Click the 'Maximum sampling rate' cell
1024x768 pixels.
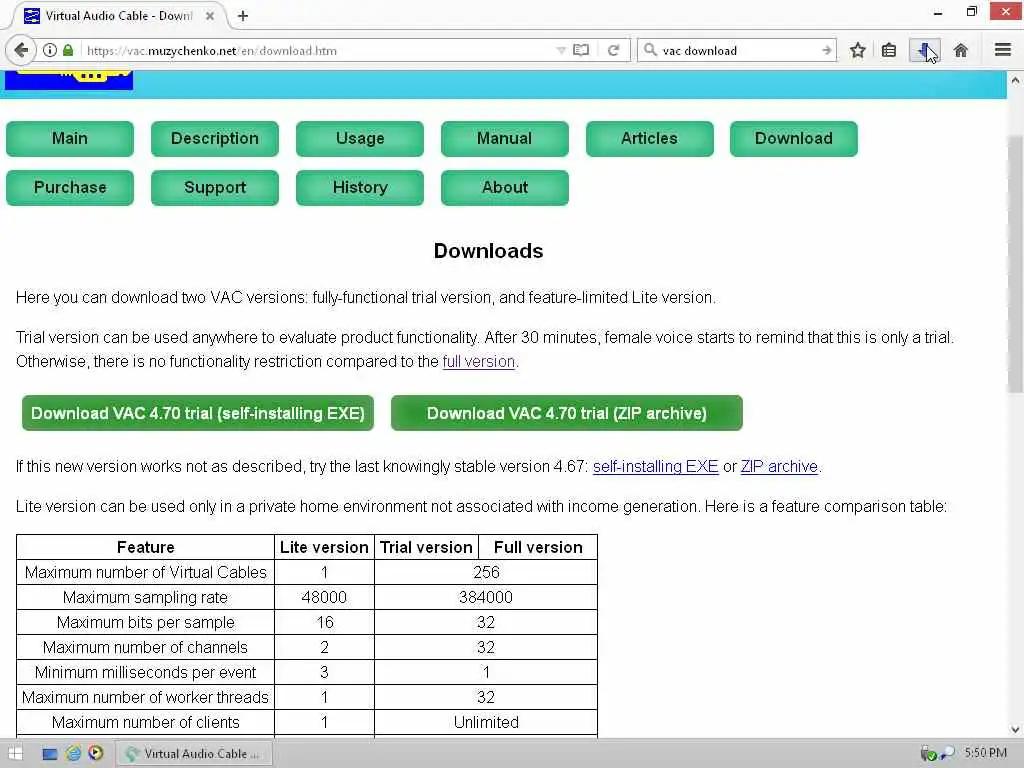tap(146, 597)
